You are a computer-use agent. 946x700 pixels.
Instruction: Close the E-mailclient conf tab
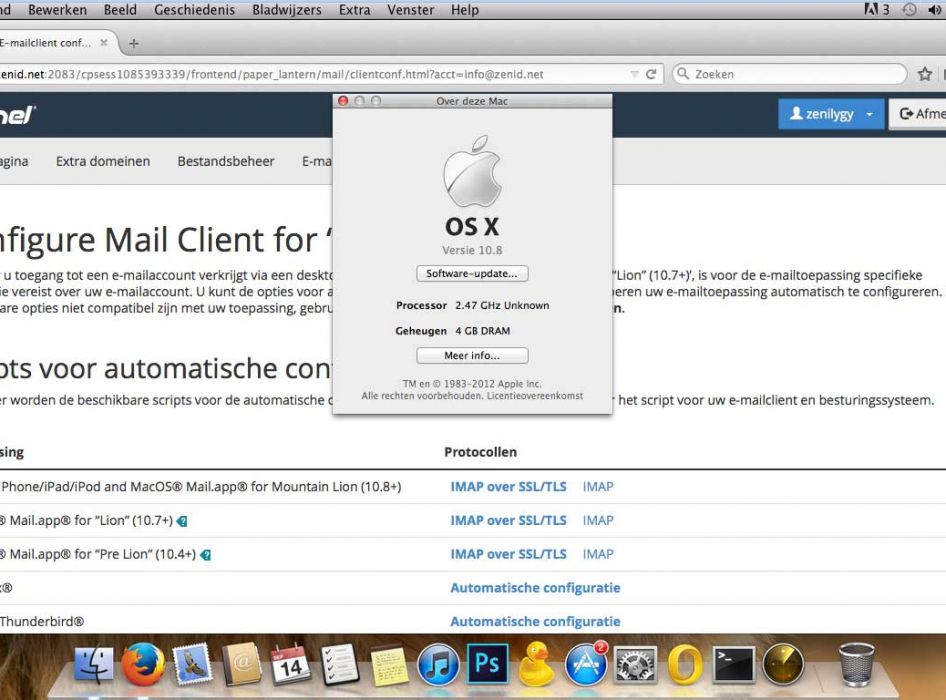coord(104,43)
